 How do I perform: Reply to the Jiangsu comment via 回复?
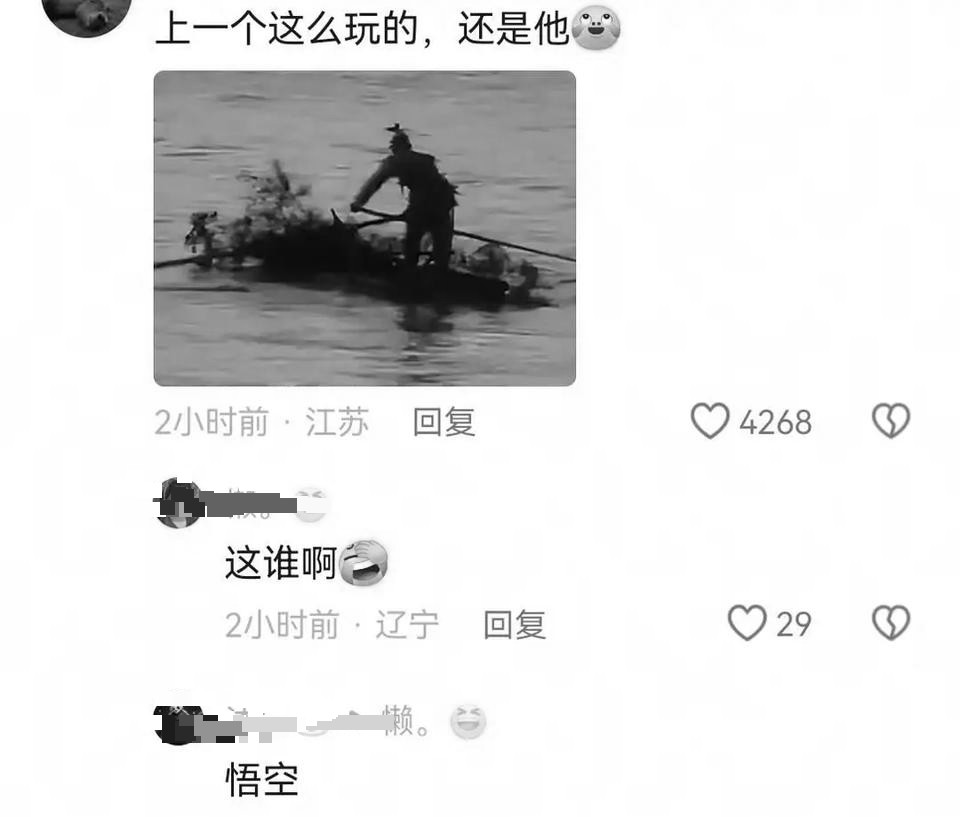click(444, 422)
